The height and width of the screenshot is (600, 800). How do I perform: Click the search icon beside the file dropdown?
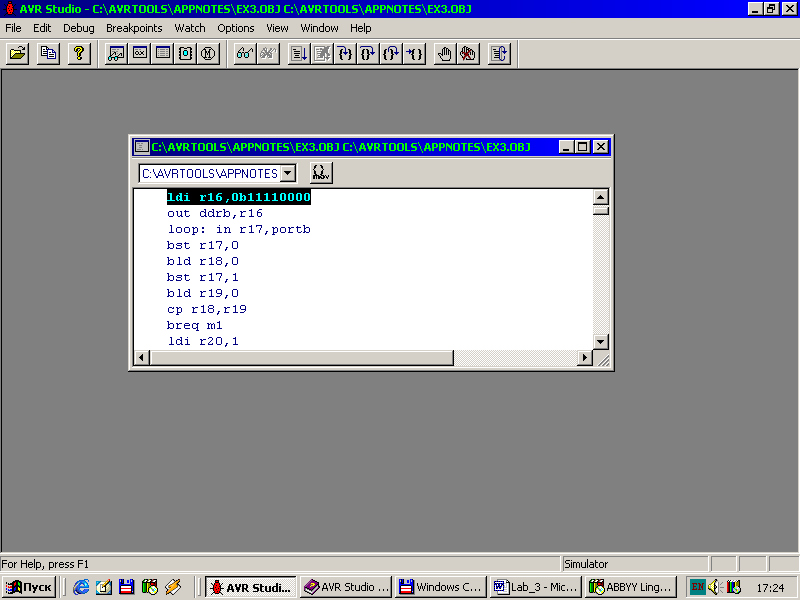[321, 173]
